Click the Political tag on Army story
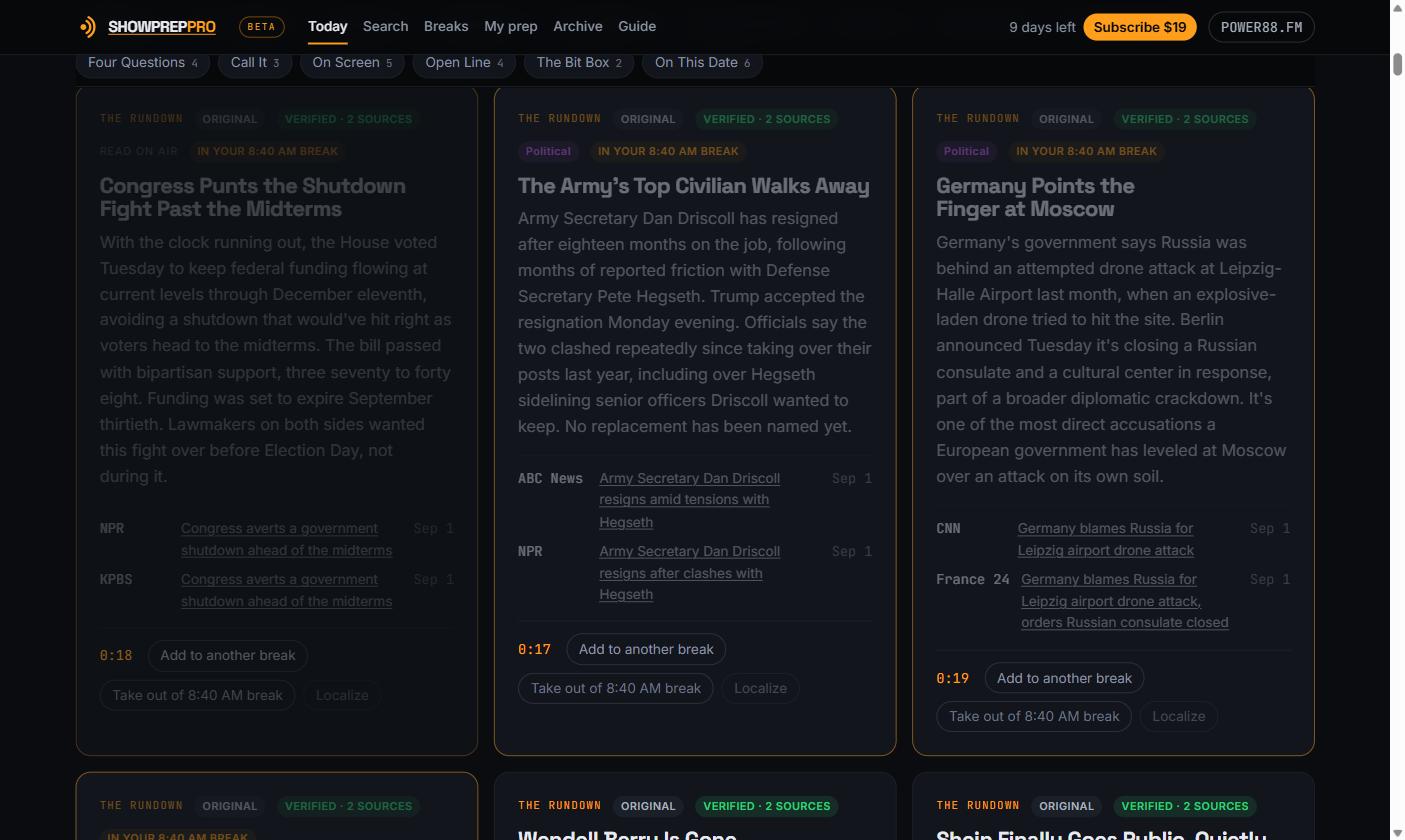Screen dimensions: 1405x840 [x=548, y=151]
